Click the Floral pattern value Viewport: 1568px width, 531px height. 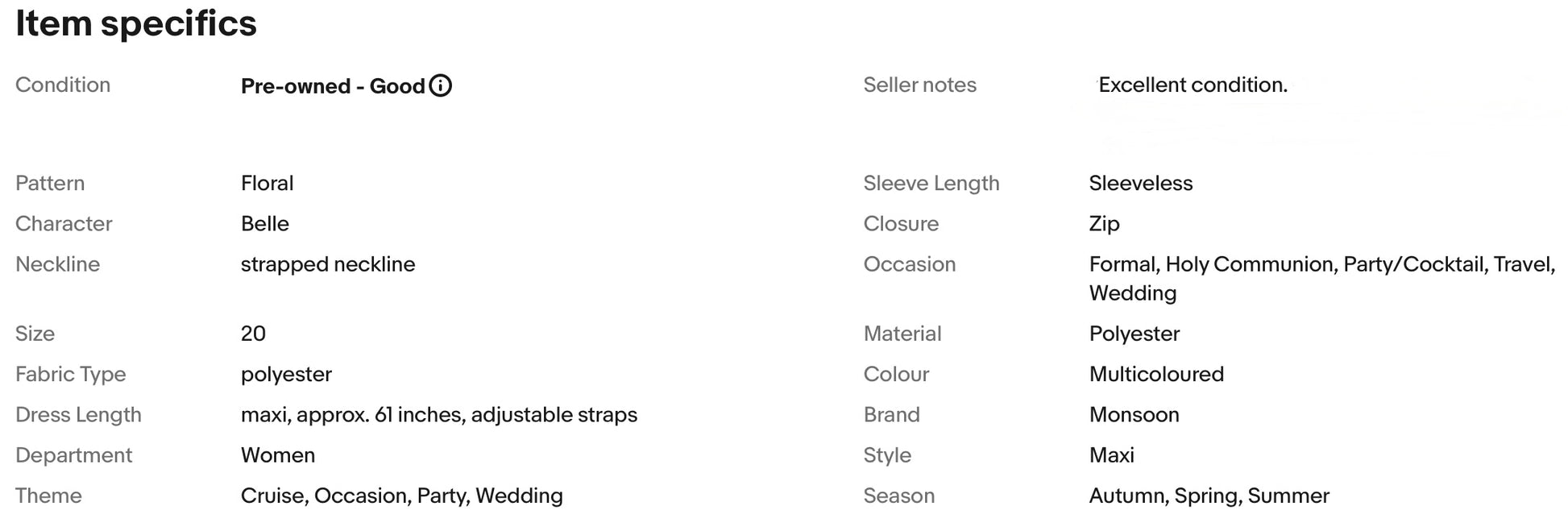pyautogui.click(x=267, y=183)
